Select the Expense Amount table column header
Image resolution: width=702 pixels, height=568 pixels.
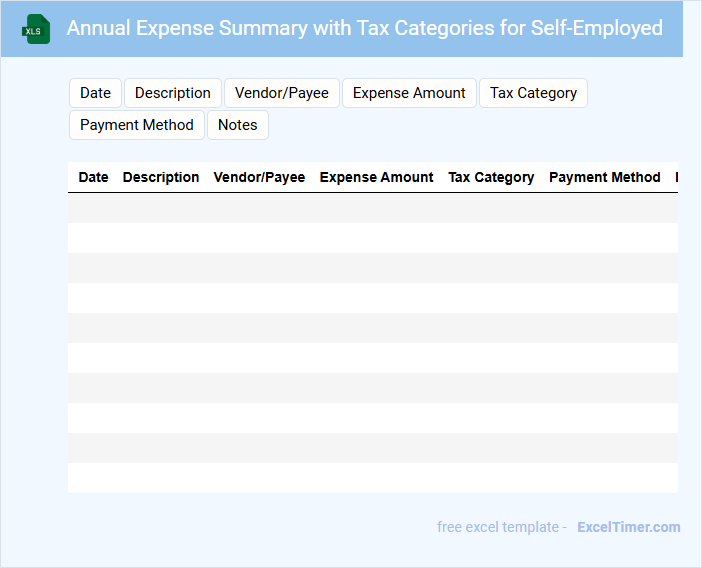click(376, 177)
